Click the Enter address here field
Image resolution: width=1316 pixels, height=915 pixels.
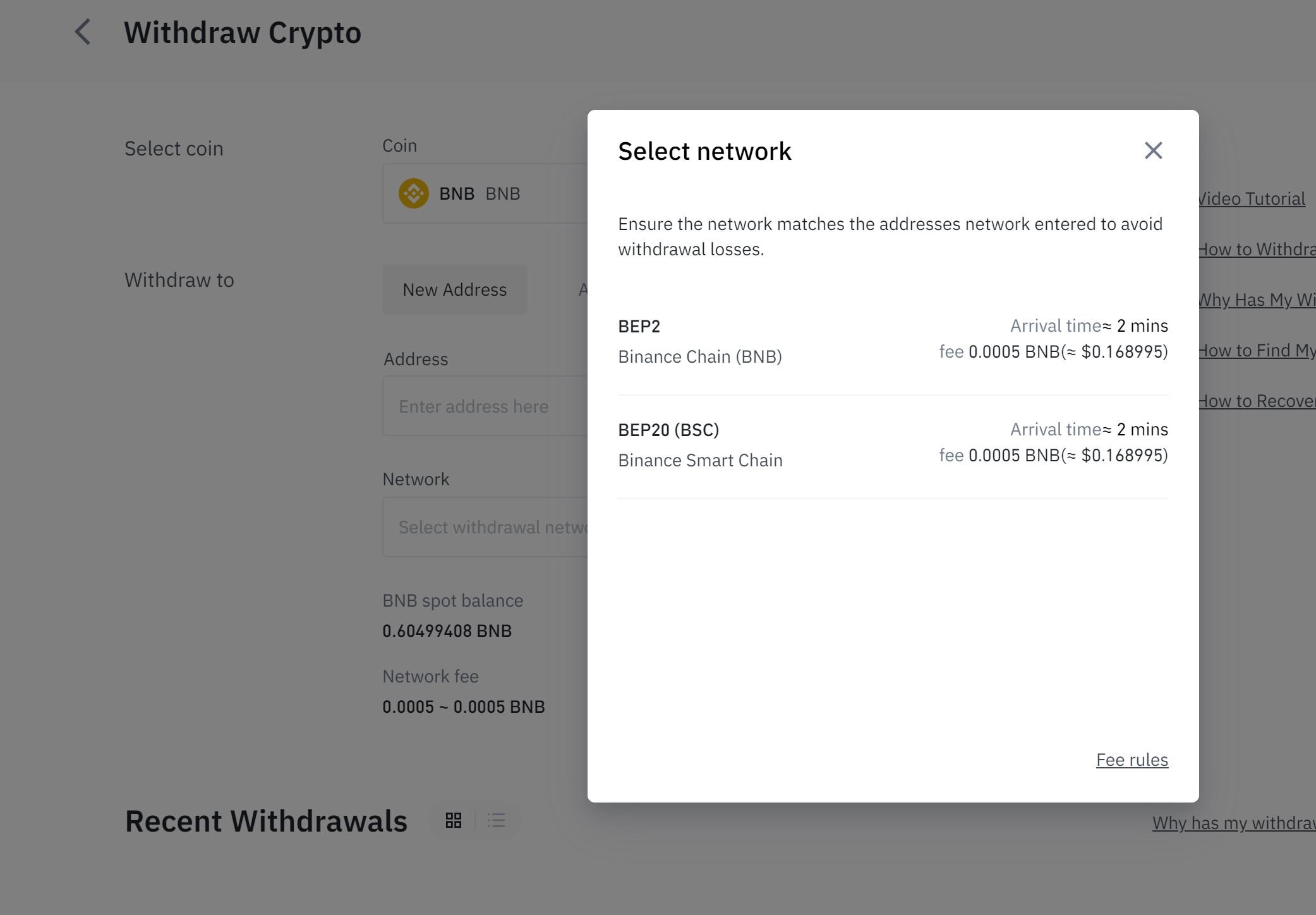485,406
